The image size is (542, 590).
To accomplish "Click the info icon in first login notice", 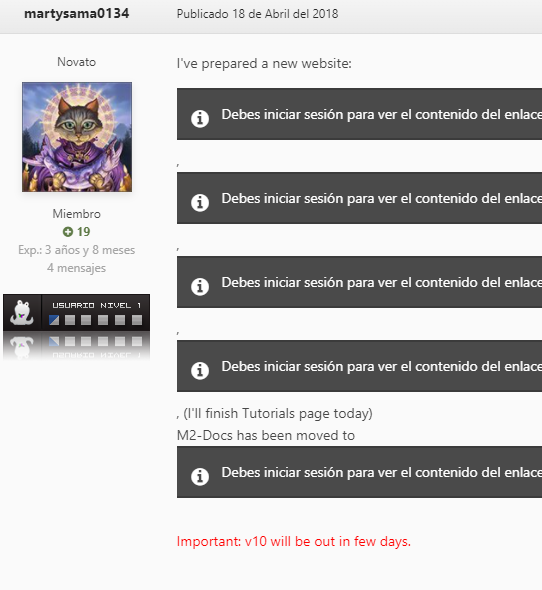I will point(200,119).
